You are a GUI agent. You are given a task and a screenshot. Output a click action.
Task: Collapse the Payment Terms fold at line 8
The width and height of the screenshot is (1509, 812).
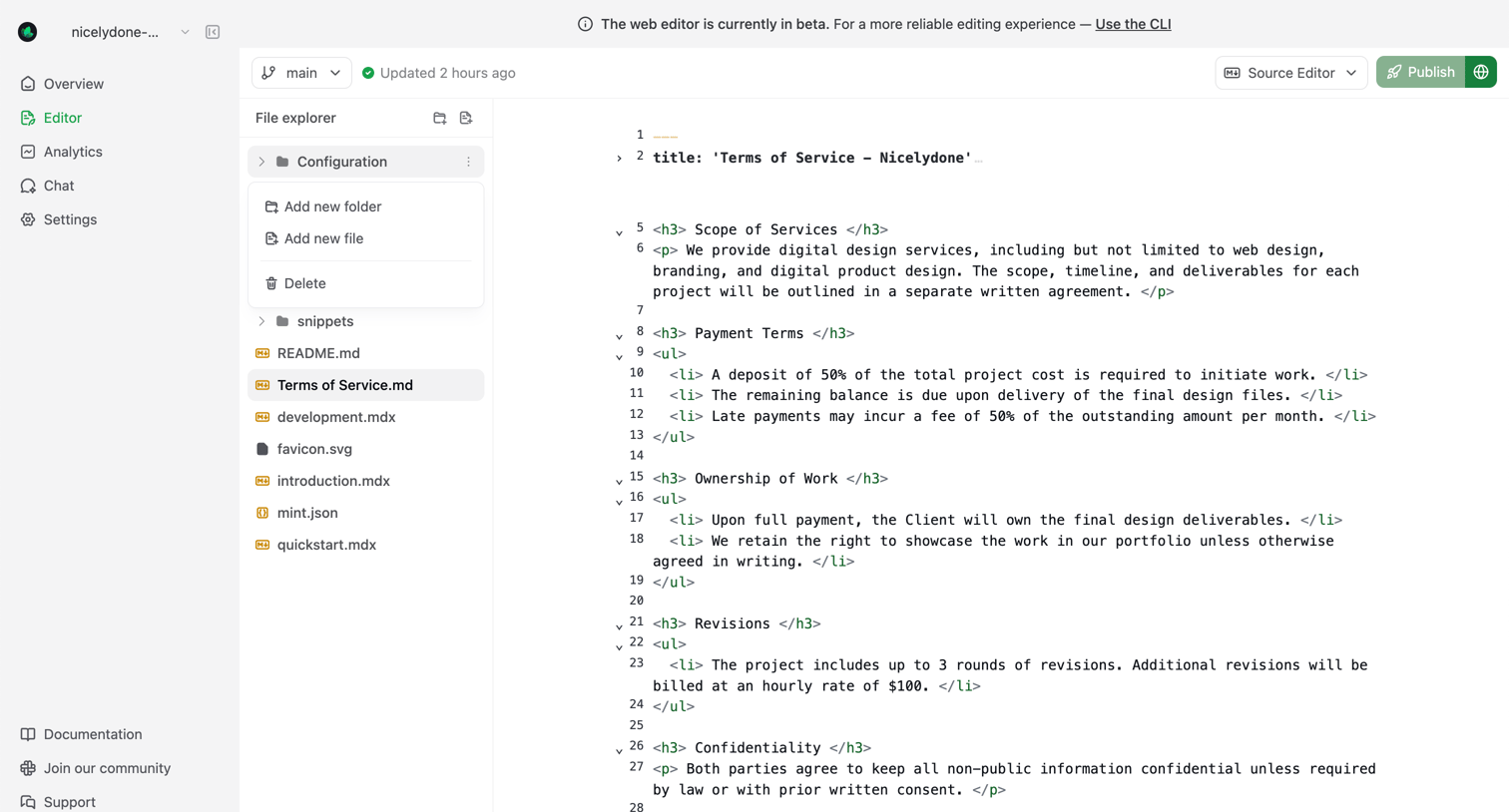coord(619,336)
